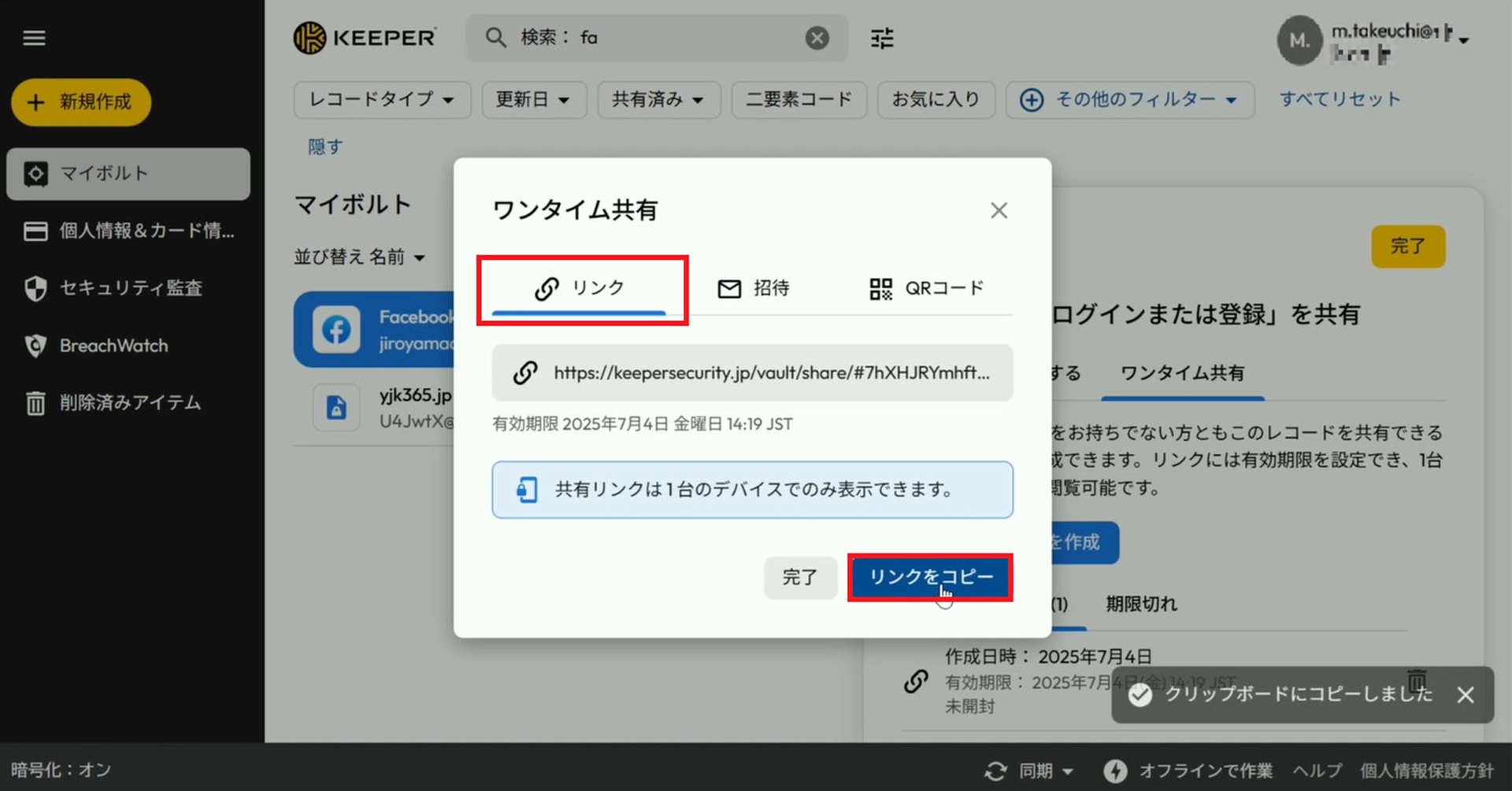Screen dimensions: 1512x791
Task: Click the リンクをコピー button
Action: pyautogui.click(x=930, y=578)
